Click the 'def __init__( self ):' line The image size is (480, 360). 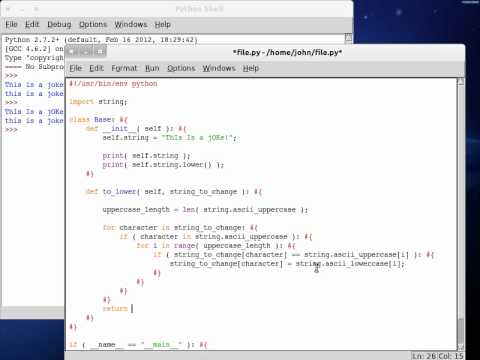[x=136, y=129]
